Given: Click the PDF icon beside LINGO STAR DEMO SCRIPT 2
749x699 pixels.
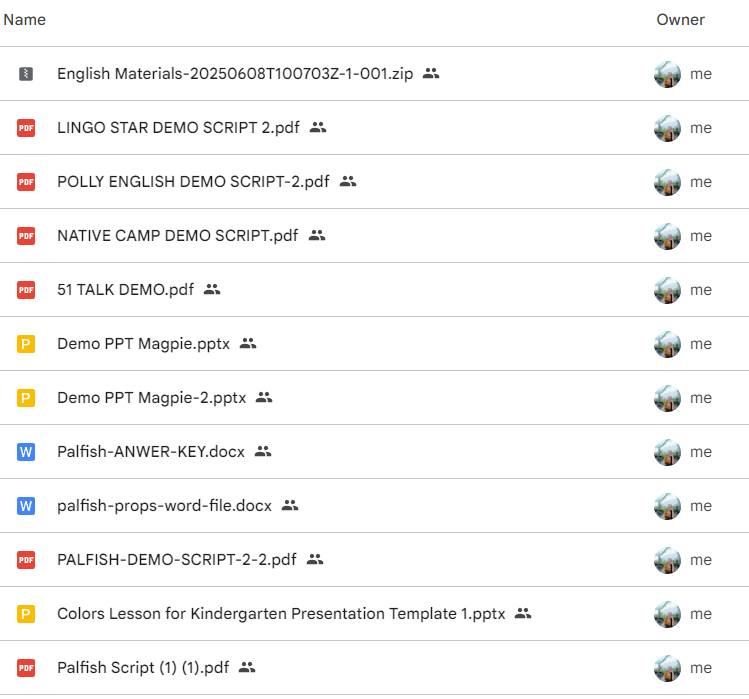Looking at the screenshot, I should click(x=26, y=128).
